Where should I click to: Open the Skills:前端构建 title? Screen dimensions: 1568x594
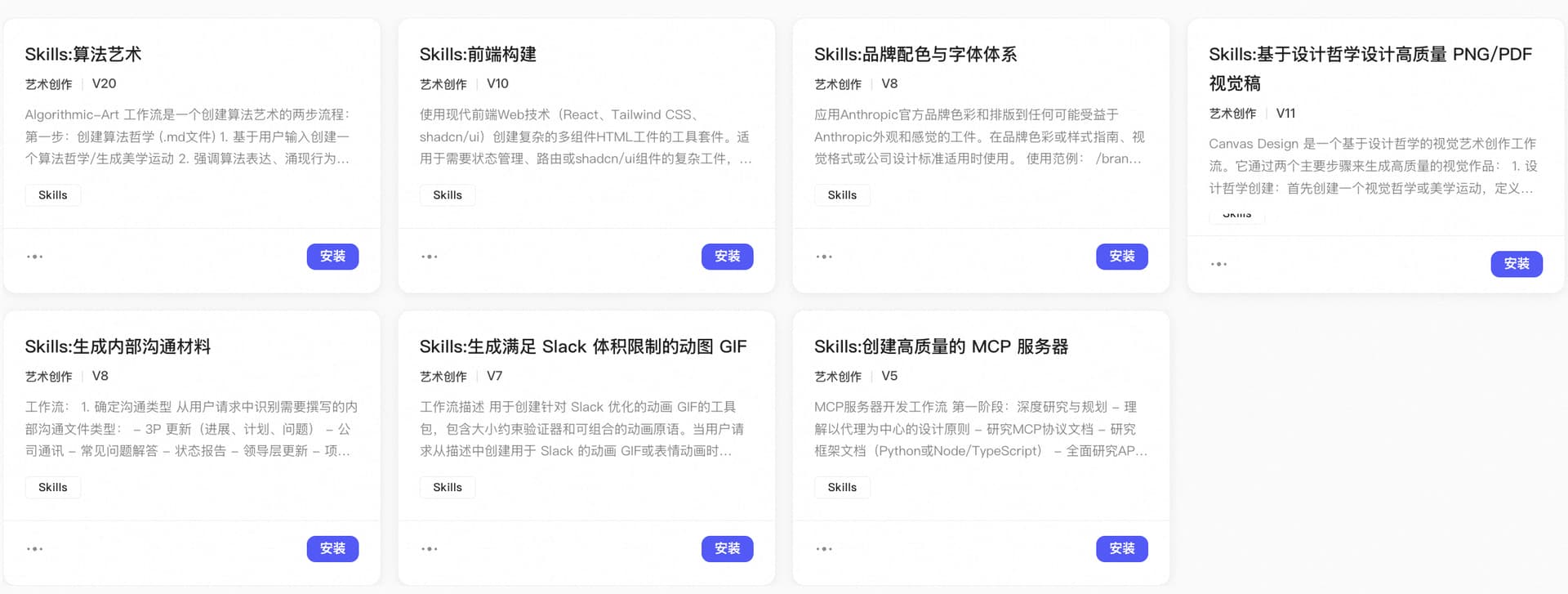478,55
